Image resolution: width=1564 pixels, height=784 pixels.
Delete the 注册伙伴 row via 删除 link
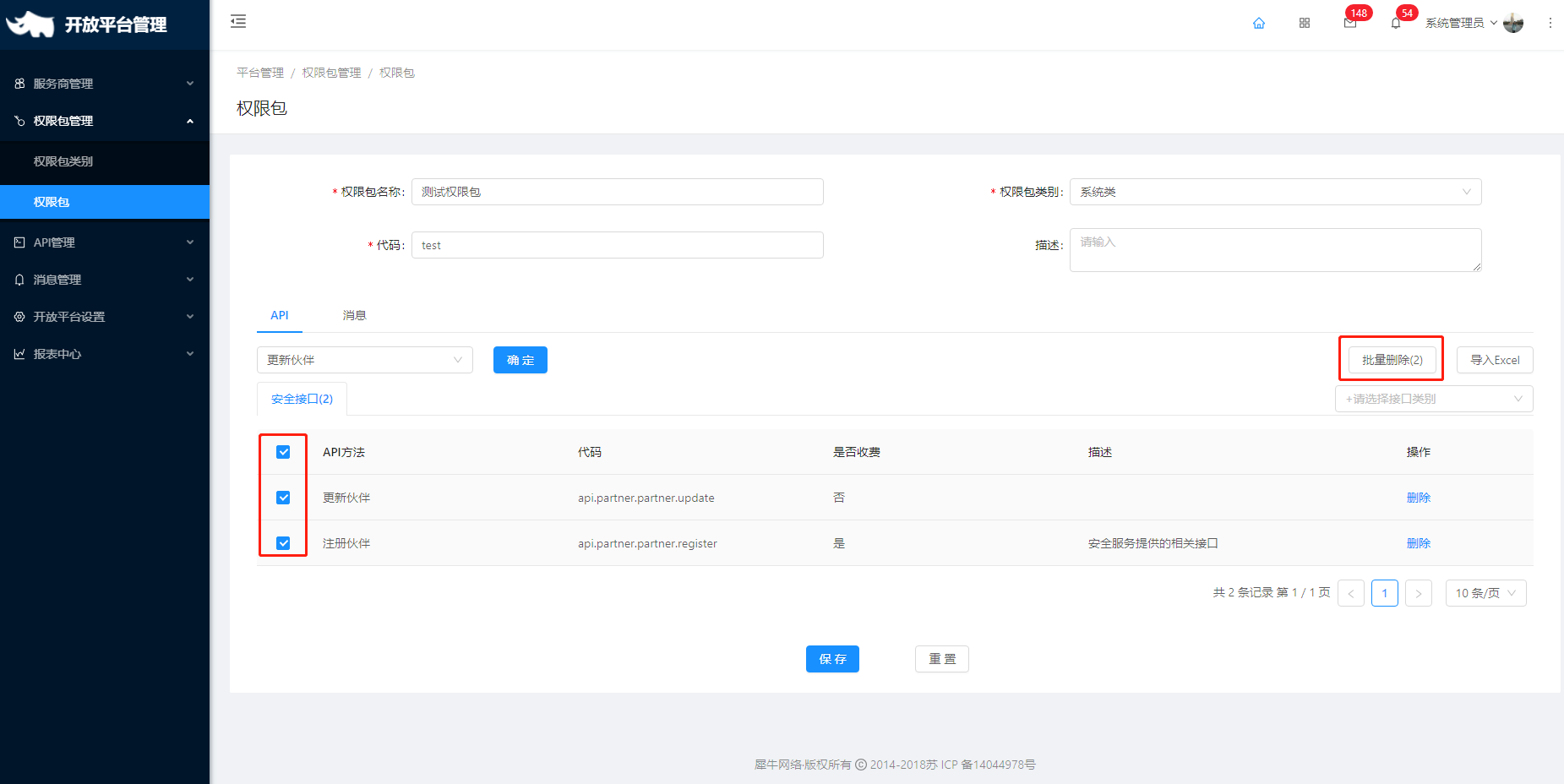point(1419,543)
